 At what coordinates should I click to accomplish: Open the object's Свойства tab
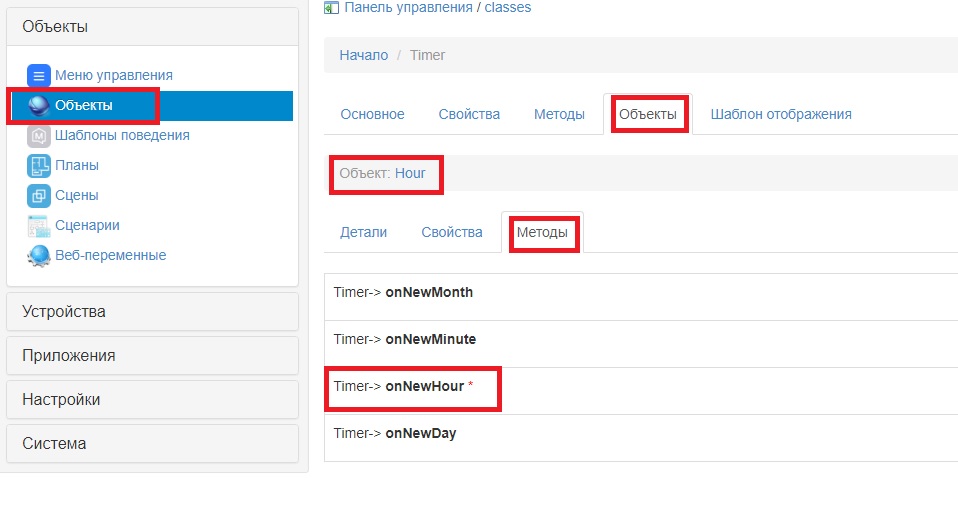(452, 232)
